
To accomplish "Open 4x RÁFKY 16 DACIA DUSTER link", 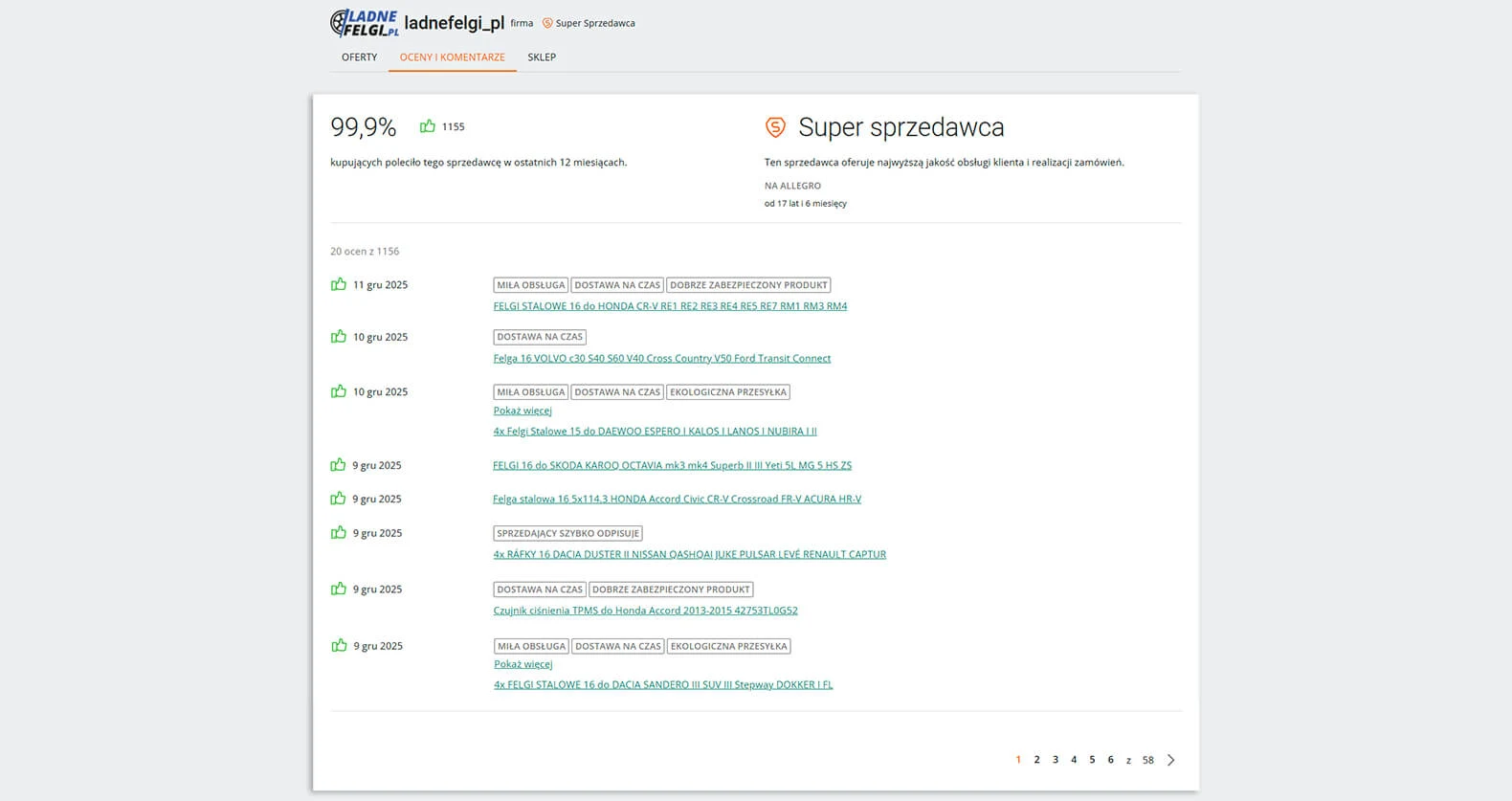I will (689, 555).
